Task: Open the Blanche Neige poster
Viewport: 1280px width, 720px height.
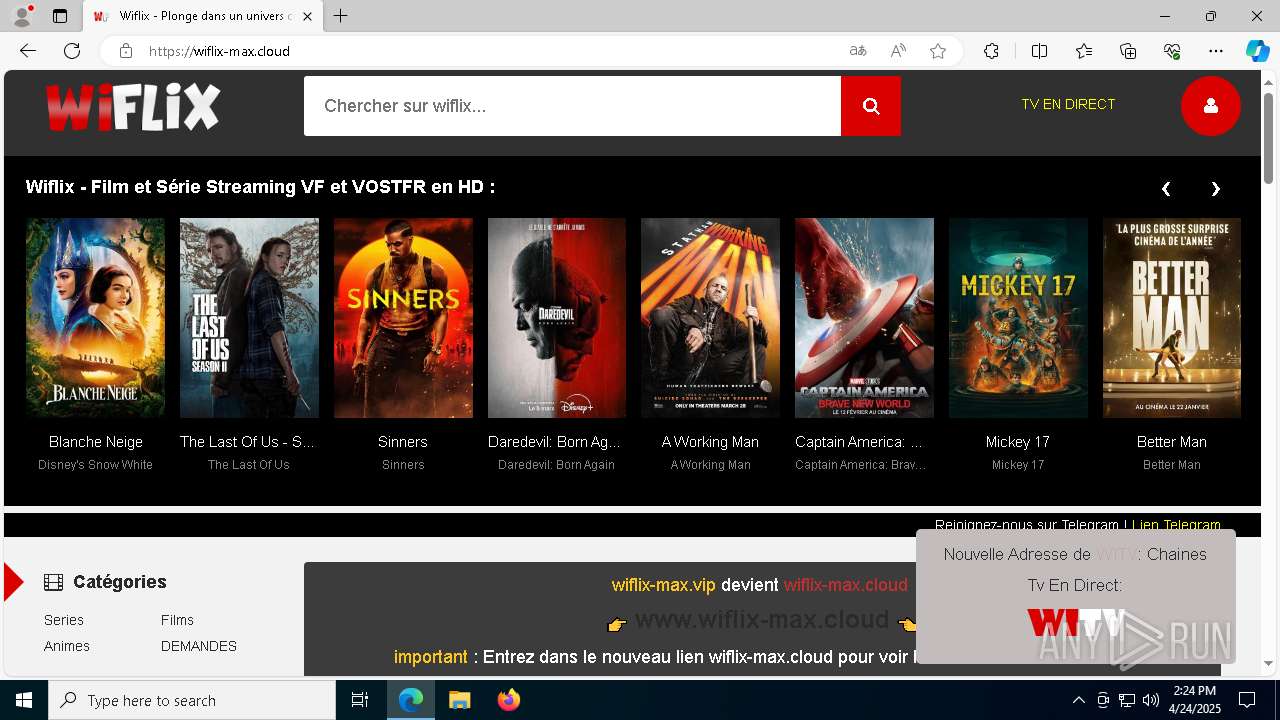Action: point(96,318)
